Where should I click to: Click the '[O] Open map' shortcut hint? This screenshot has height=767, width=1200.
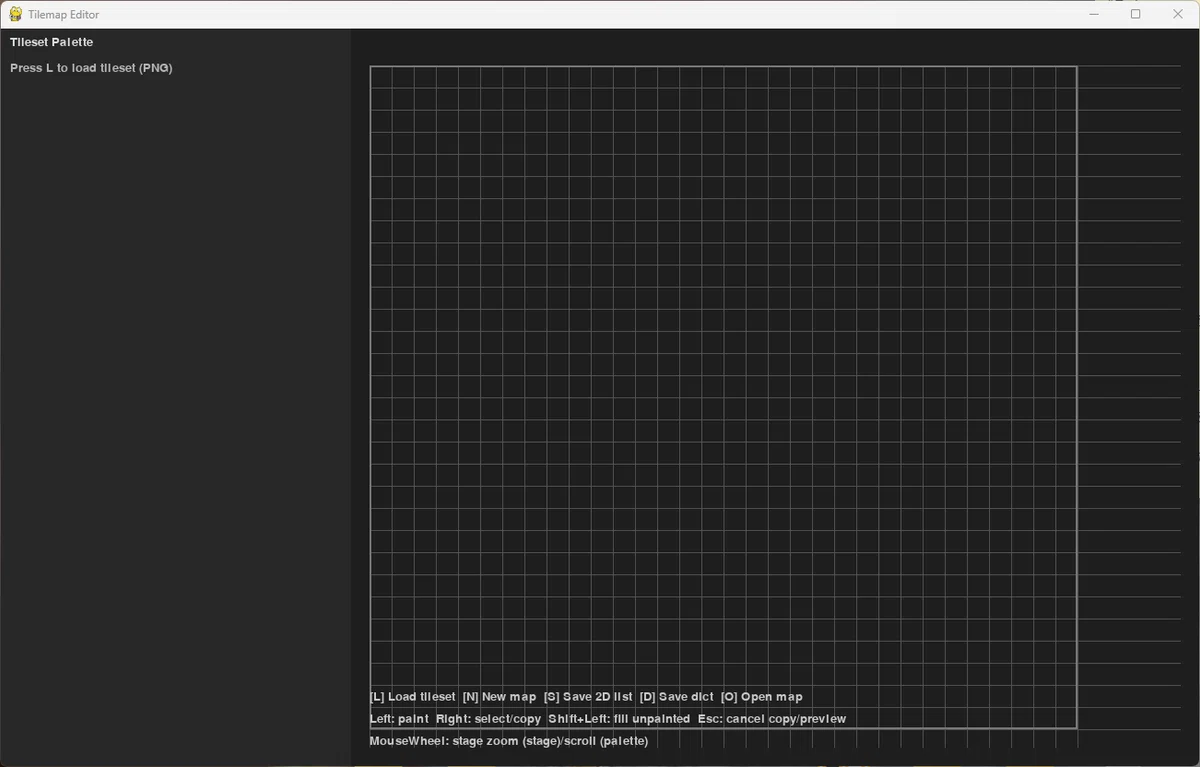(761, 697)
